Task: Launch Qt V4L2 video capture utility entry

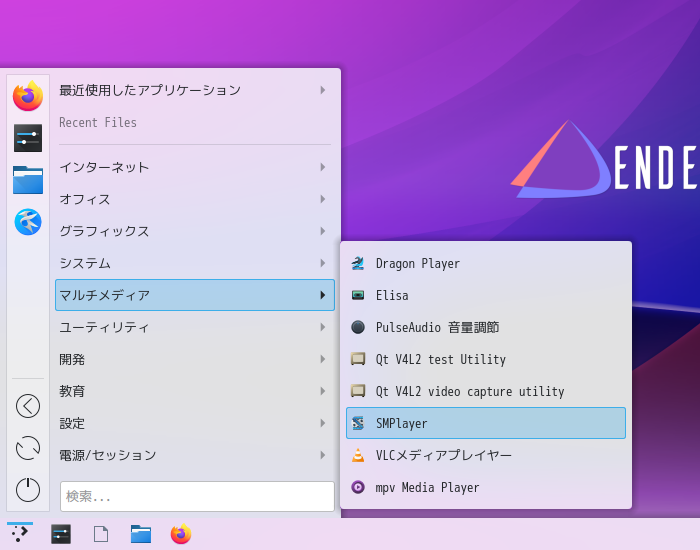Action: click(x=486, y=391)
